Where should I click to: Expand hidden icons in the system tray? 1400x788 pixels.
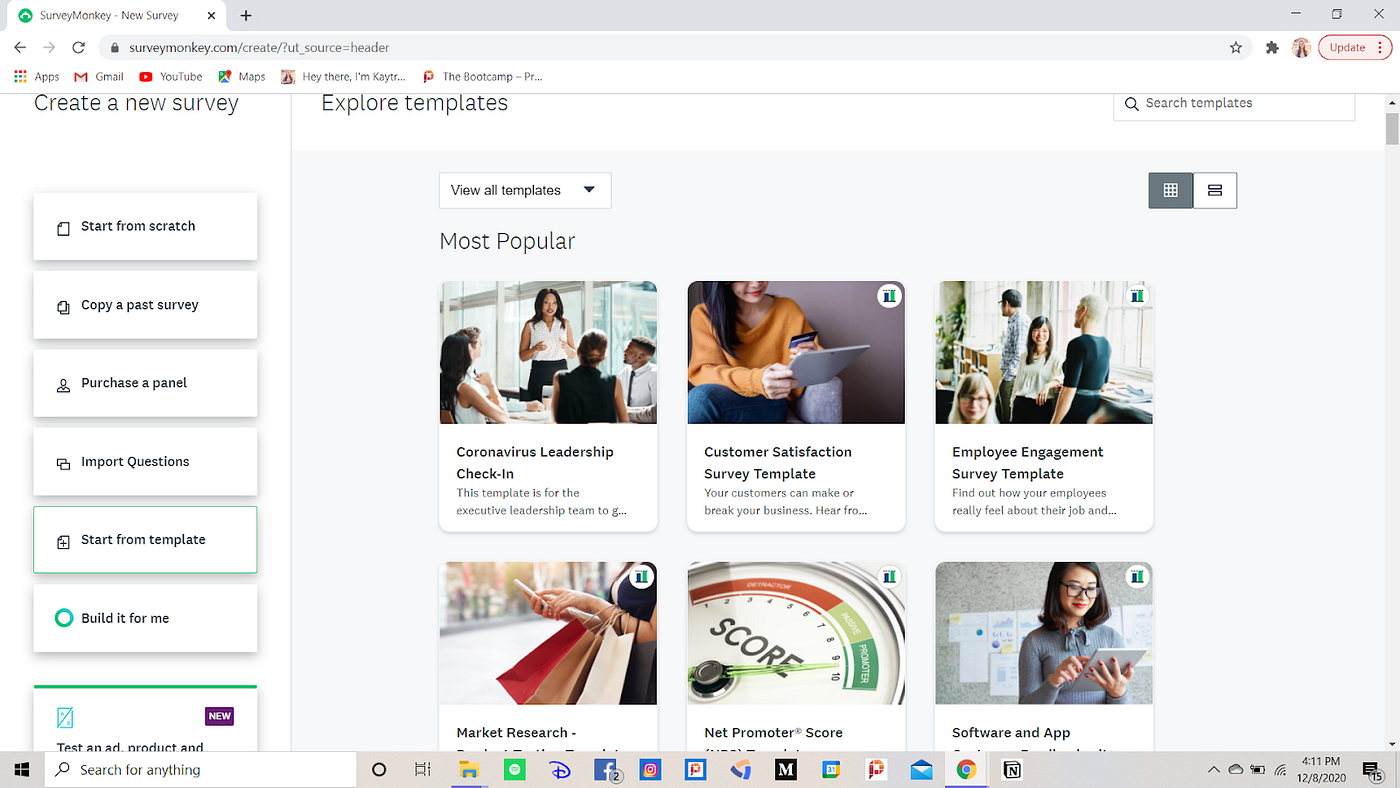coord(1213,770)
